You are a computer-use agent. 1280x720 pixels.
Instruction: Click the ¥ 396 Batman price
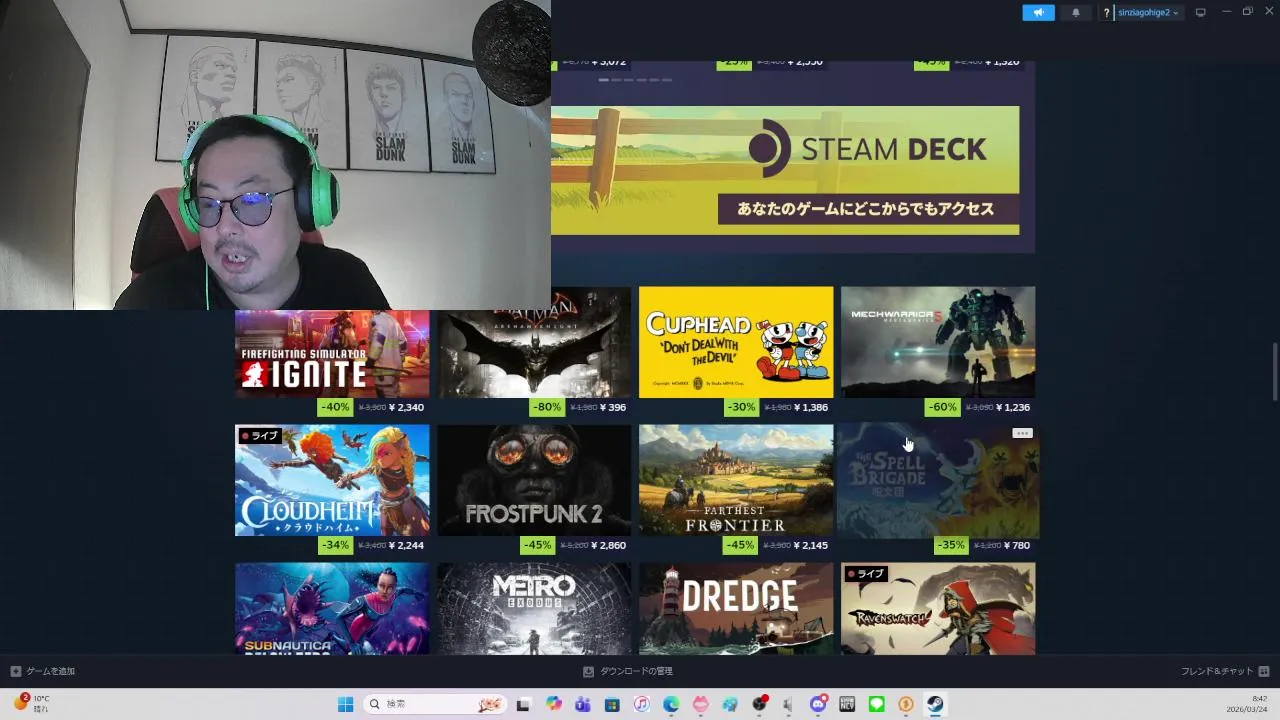pos(612,407)
